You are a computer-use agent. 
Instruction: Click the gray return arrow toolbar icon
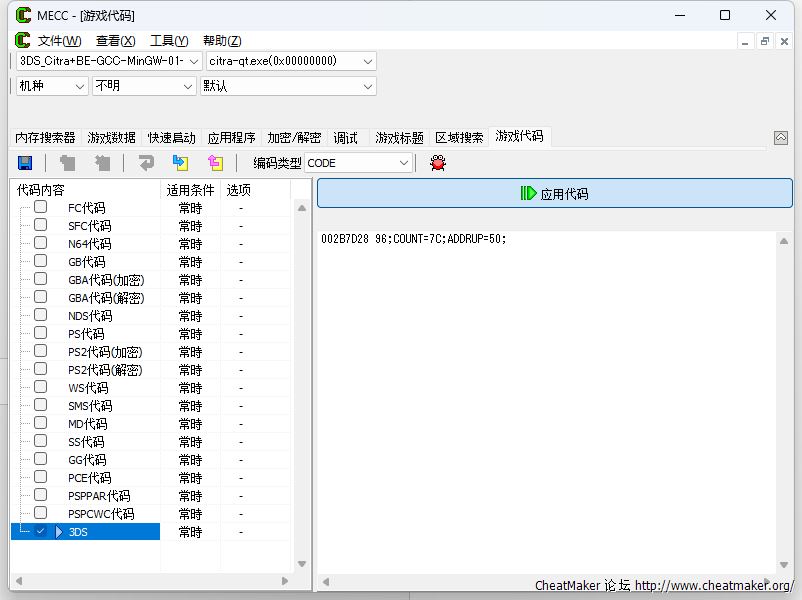click(x=146, y=163)
